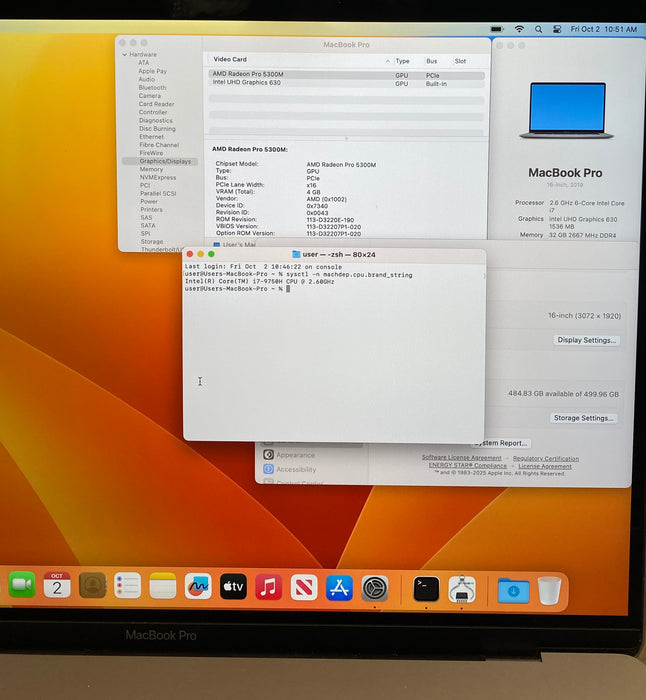The width and height of the screenshot is (646, 700).
Task: Select Bluetooth in hardware list
Action: point(152,88)
